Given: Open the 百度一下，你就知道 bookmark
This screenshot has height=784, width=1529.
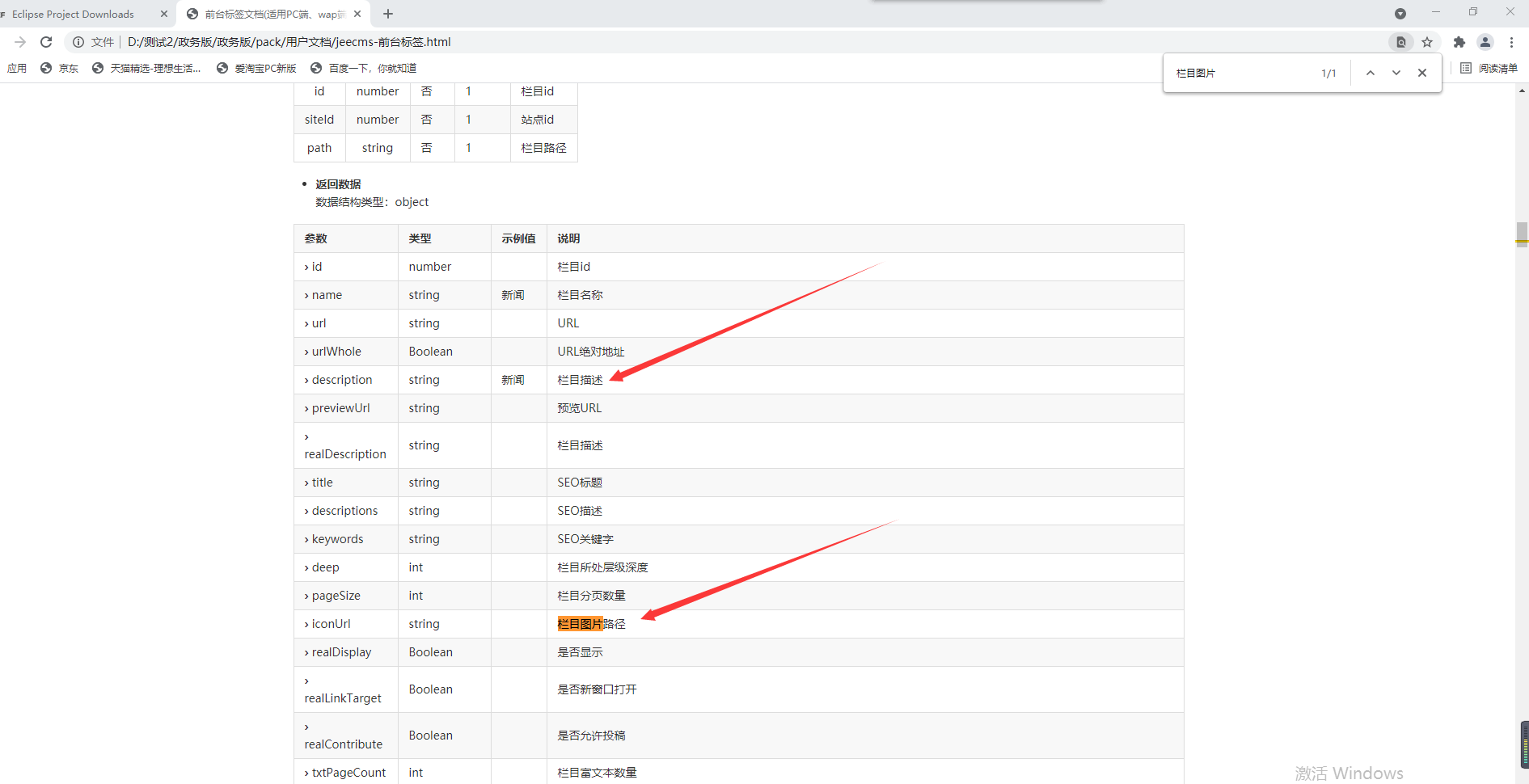Looking at the screenshot, I should coord(363,69).
